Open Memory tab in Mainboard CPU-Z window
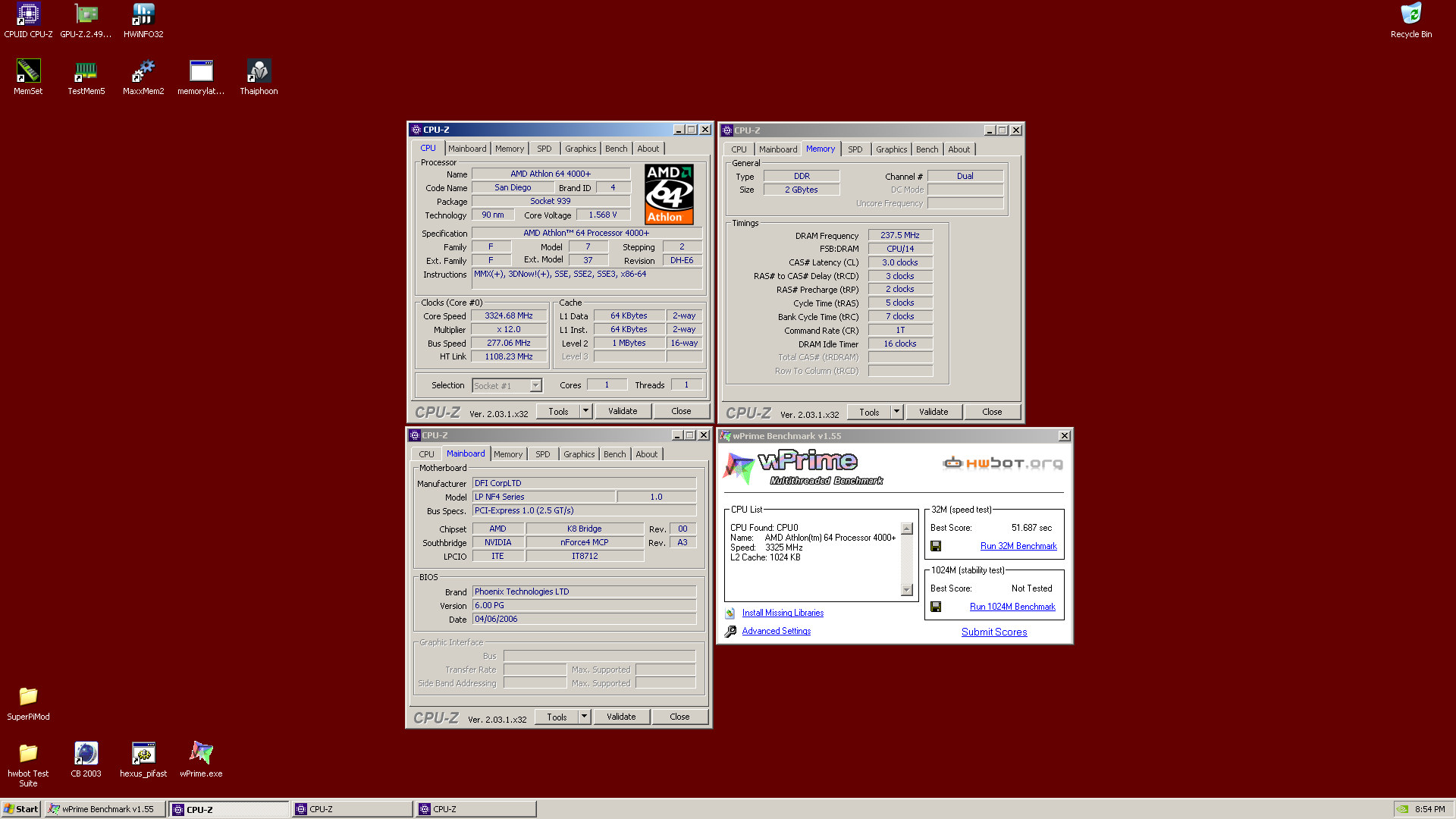This screenshot has height=819, width=1456. click(x=508, y=454)
